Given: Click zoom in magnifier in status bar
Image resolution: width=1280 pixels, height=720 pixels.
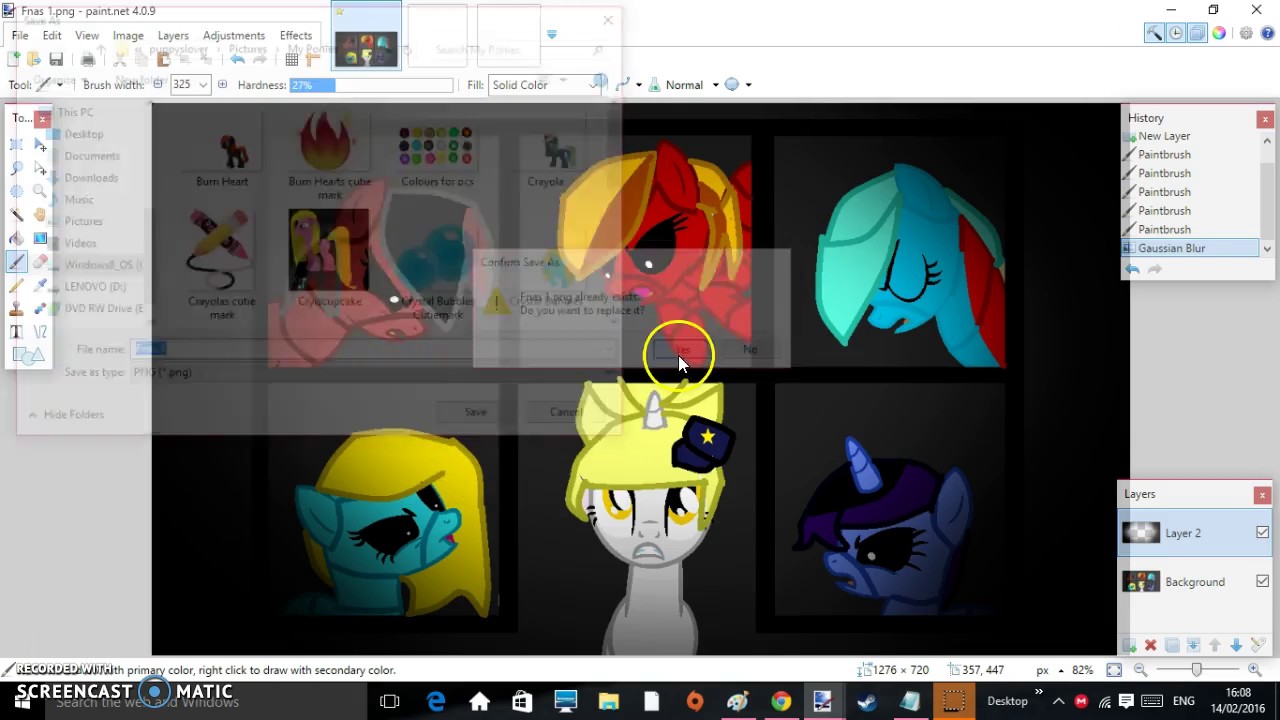Looking at the screenshot, I should click(x=1255, y=670).
